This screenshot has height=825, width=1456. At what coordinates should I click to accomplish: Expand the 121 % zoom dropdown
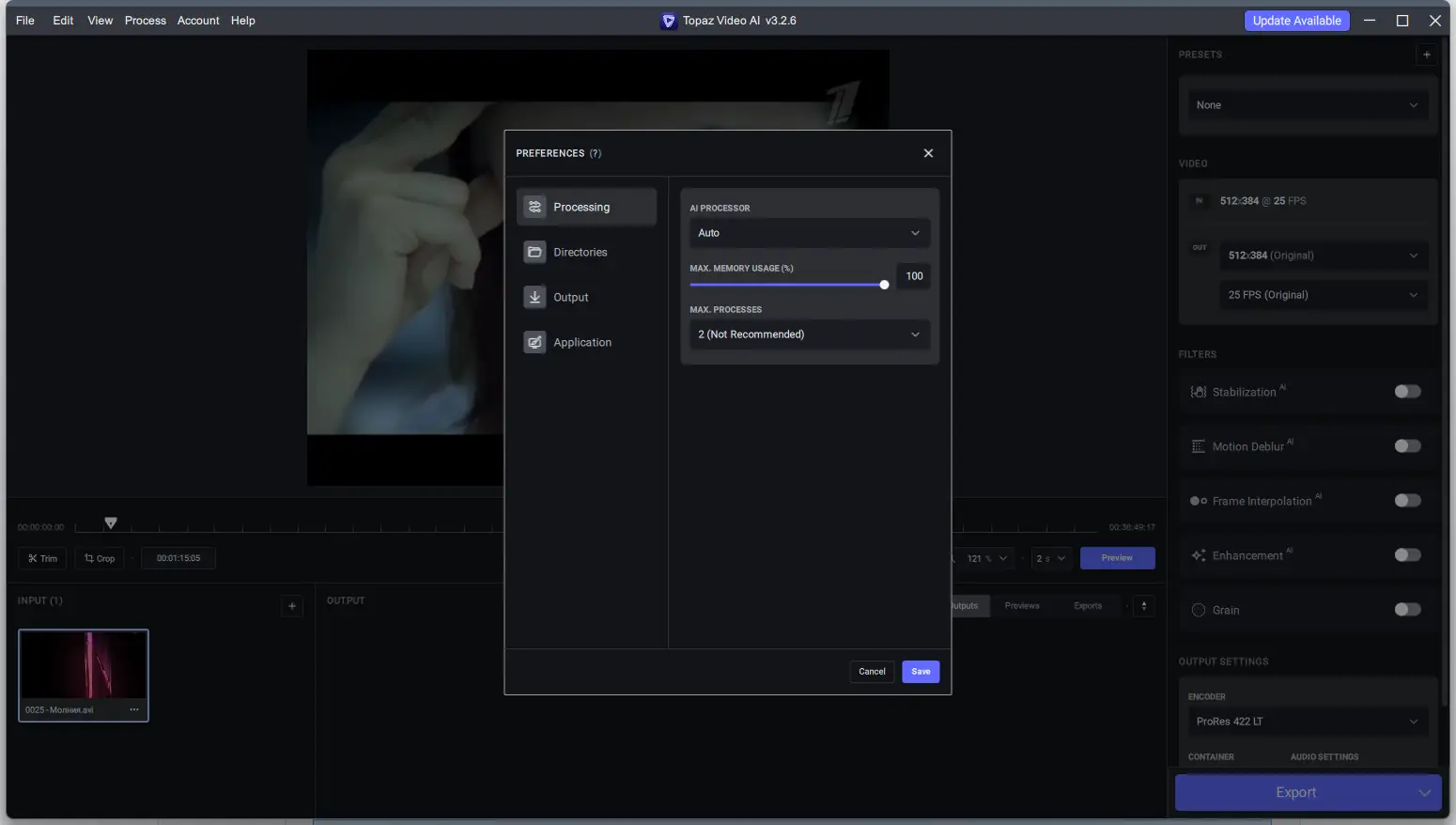click(x=986, y=558)
